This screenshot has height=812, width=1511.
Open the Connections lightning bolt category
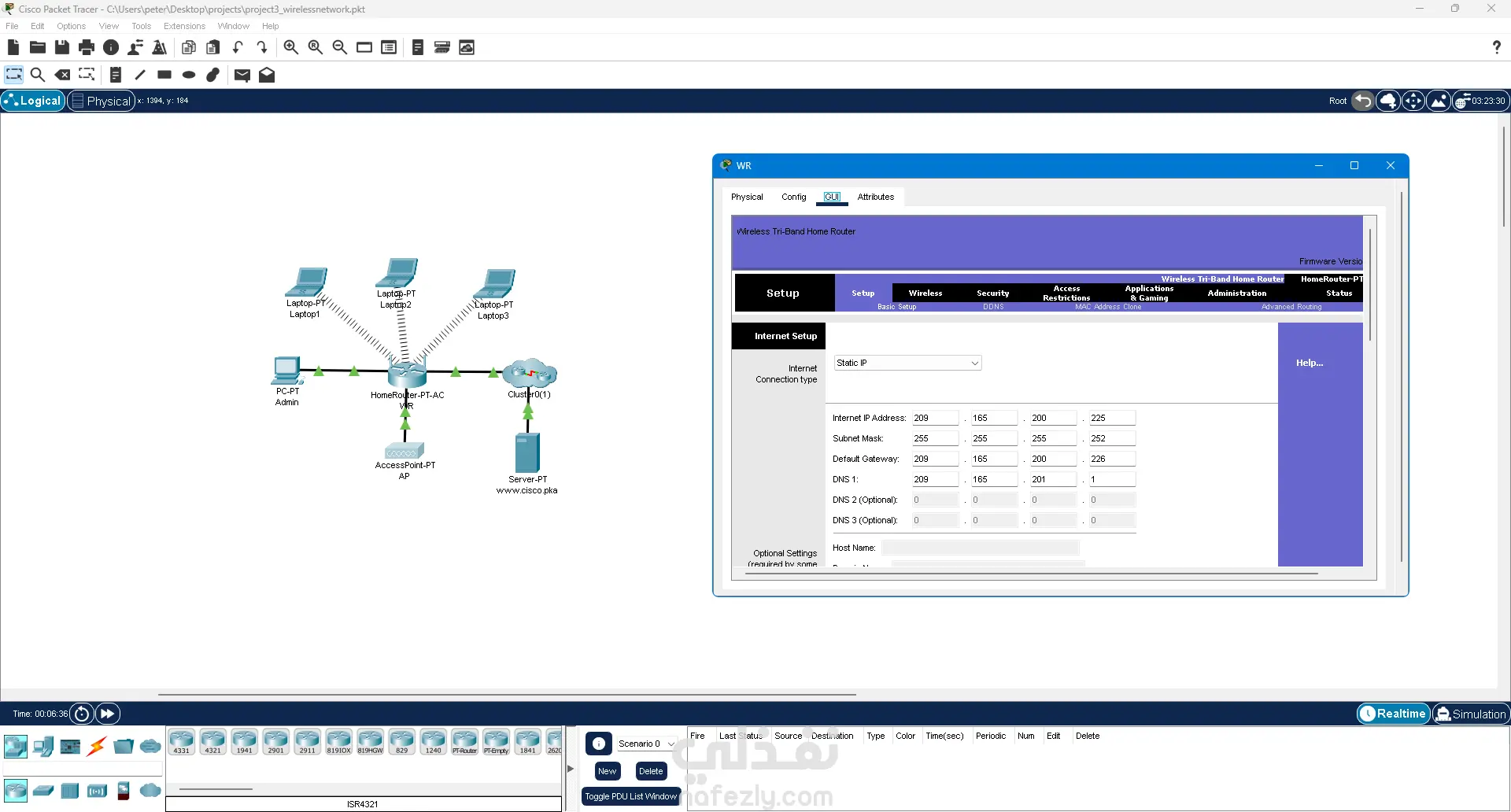tap(97, 746)
